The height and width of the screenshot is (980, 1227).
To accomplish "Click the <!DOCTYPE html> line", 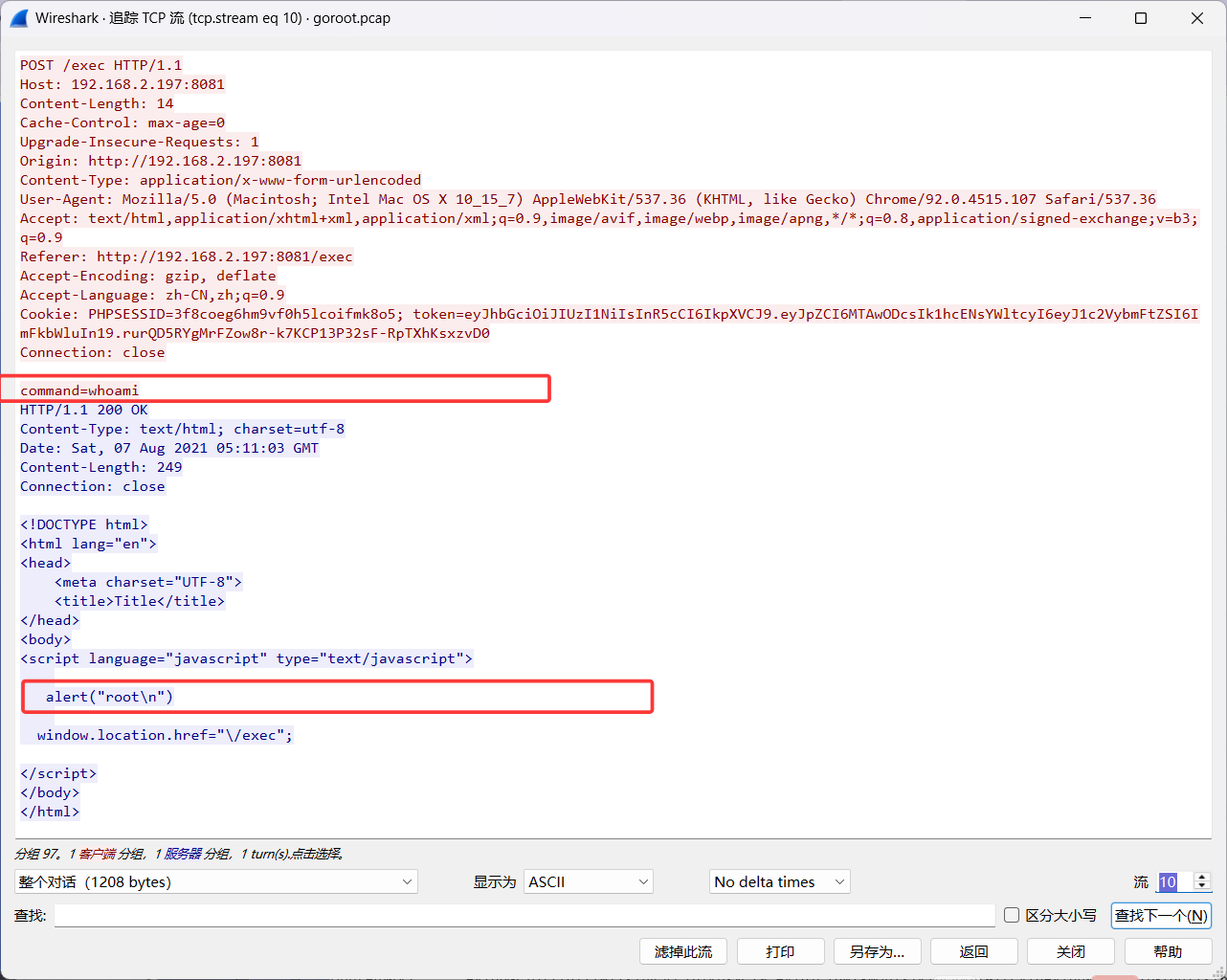I will click(x=84, y=524).
